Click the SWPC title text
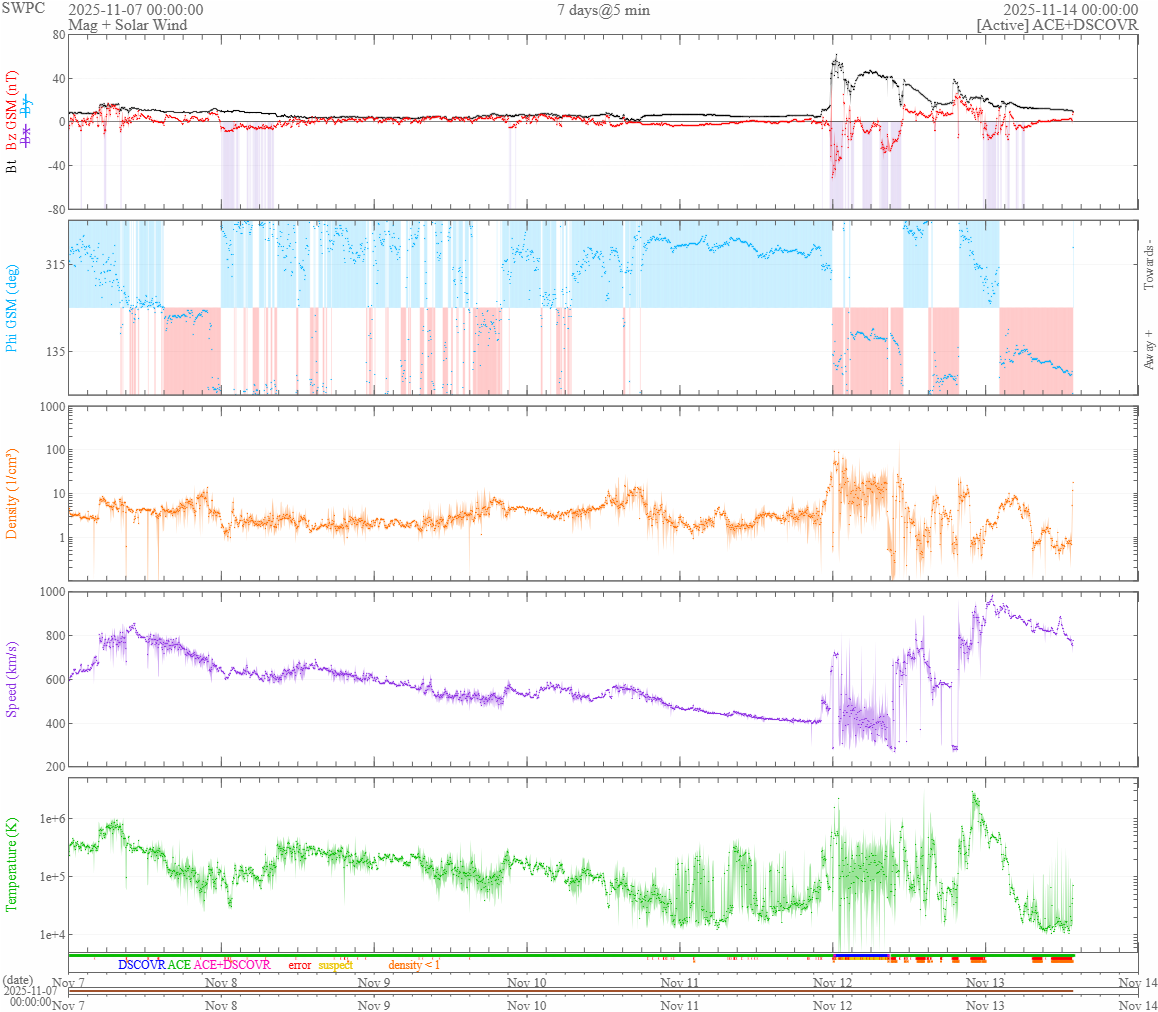The height and width of the screenshot is (1012, 1158). pos(24,8)
